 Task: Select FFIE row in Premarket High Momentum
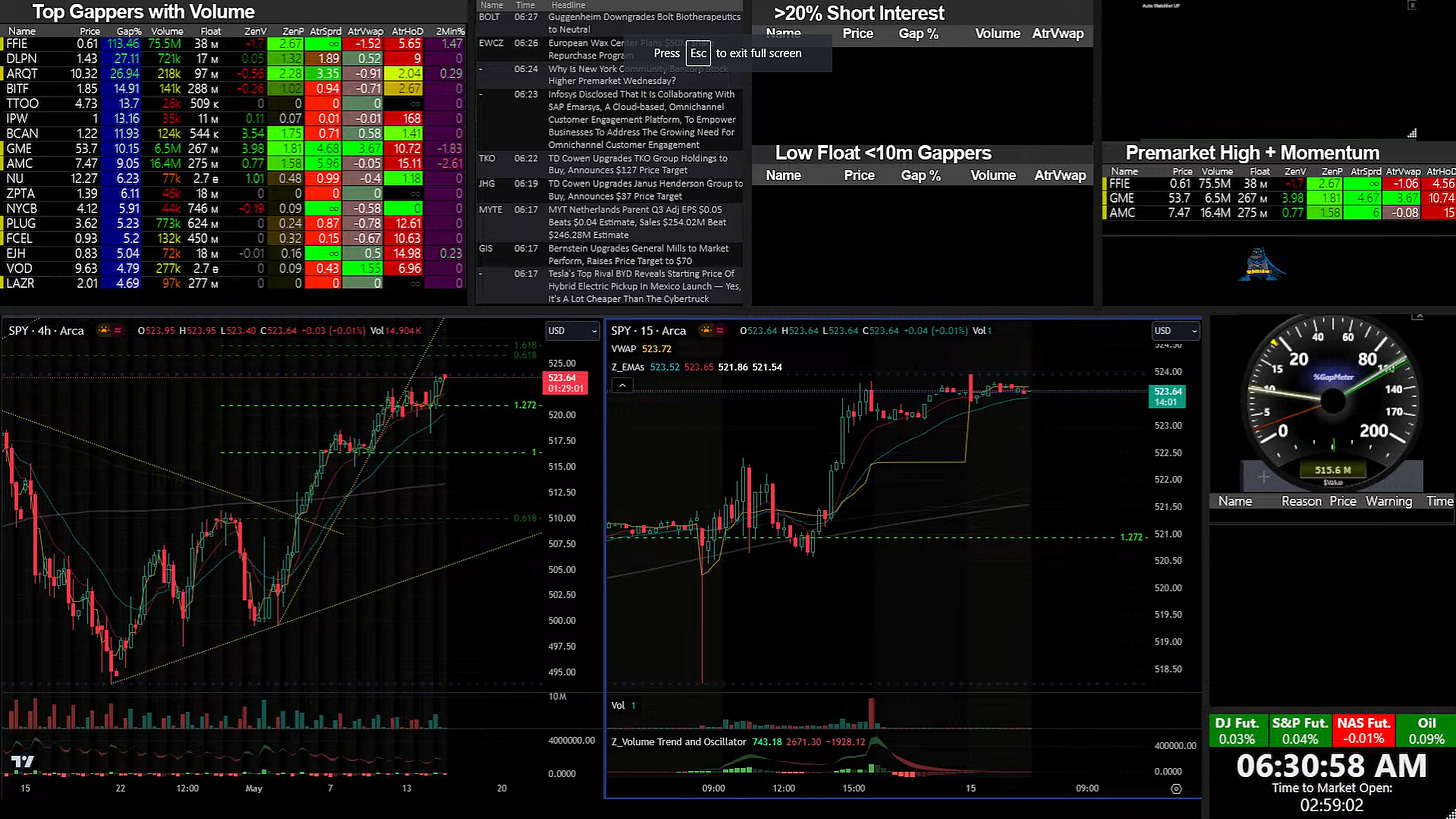pyautogui.click(x=1279, y=184)
